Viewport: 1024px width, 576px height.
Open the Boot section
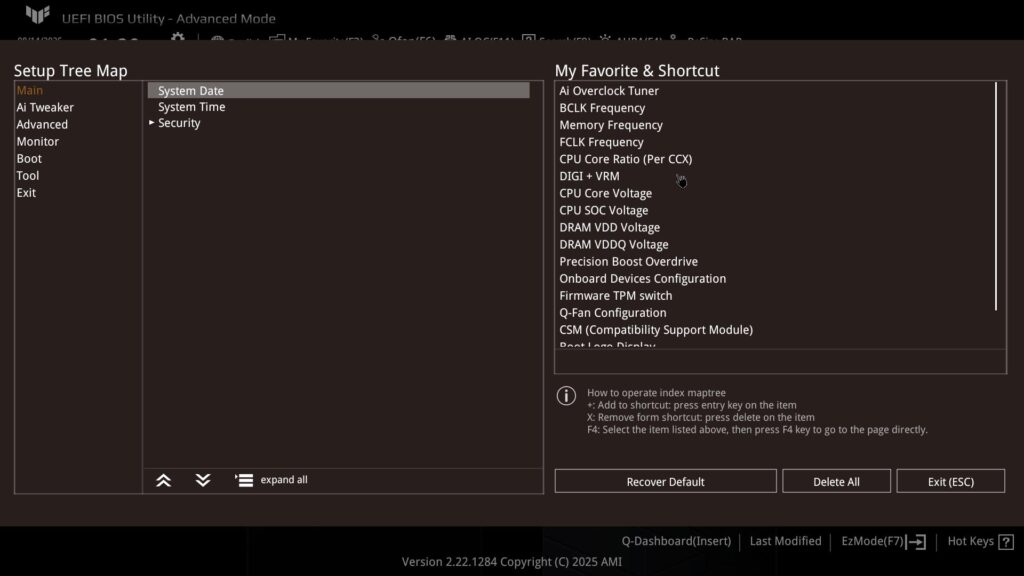(x=29, y=158)
